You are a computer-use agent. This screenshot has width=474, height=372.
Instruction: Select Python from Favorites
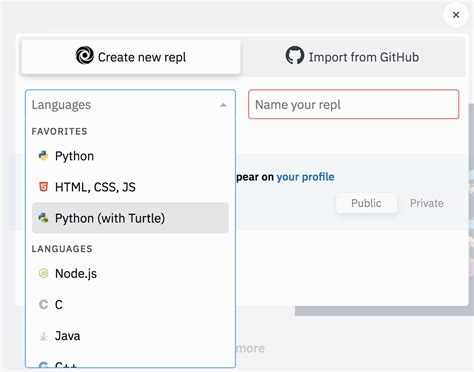(x=130, y=156)
